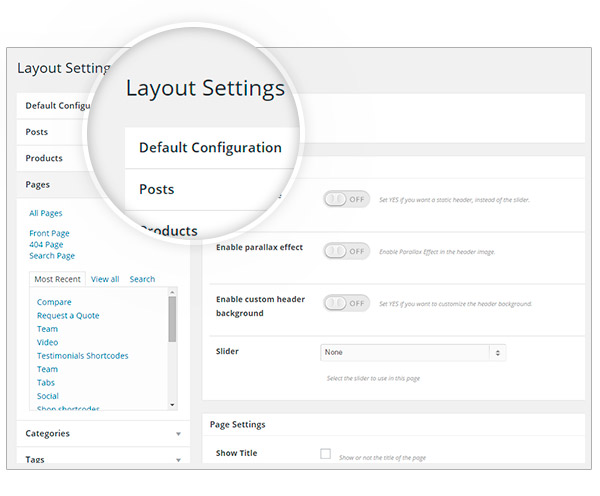Viewport: 600px width, 496px height.
Task: Open the Slider dropdown set to None
Action: click(x=413, y=352)
